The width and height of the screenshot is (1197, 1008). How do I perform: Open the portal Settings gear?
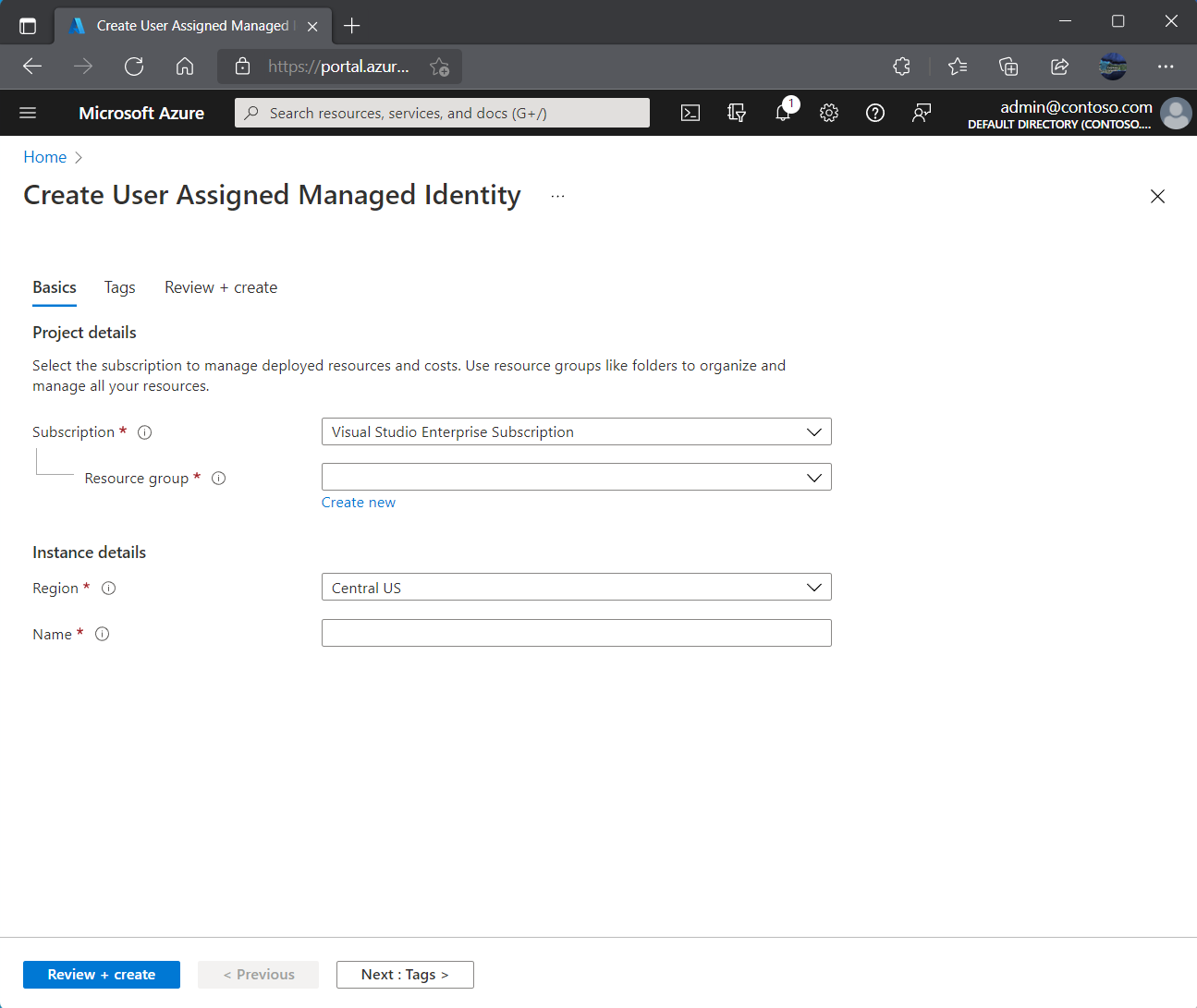coord(828,112)
